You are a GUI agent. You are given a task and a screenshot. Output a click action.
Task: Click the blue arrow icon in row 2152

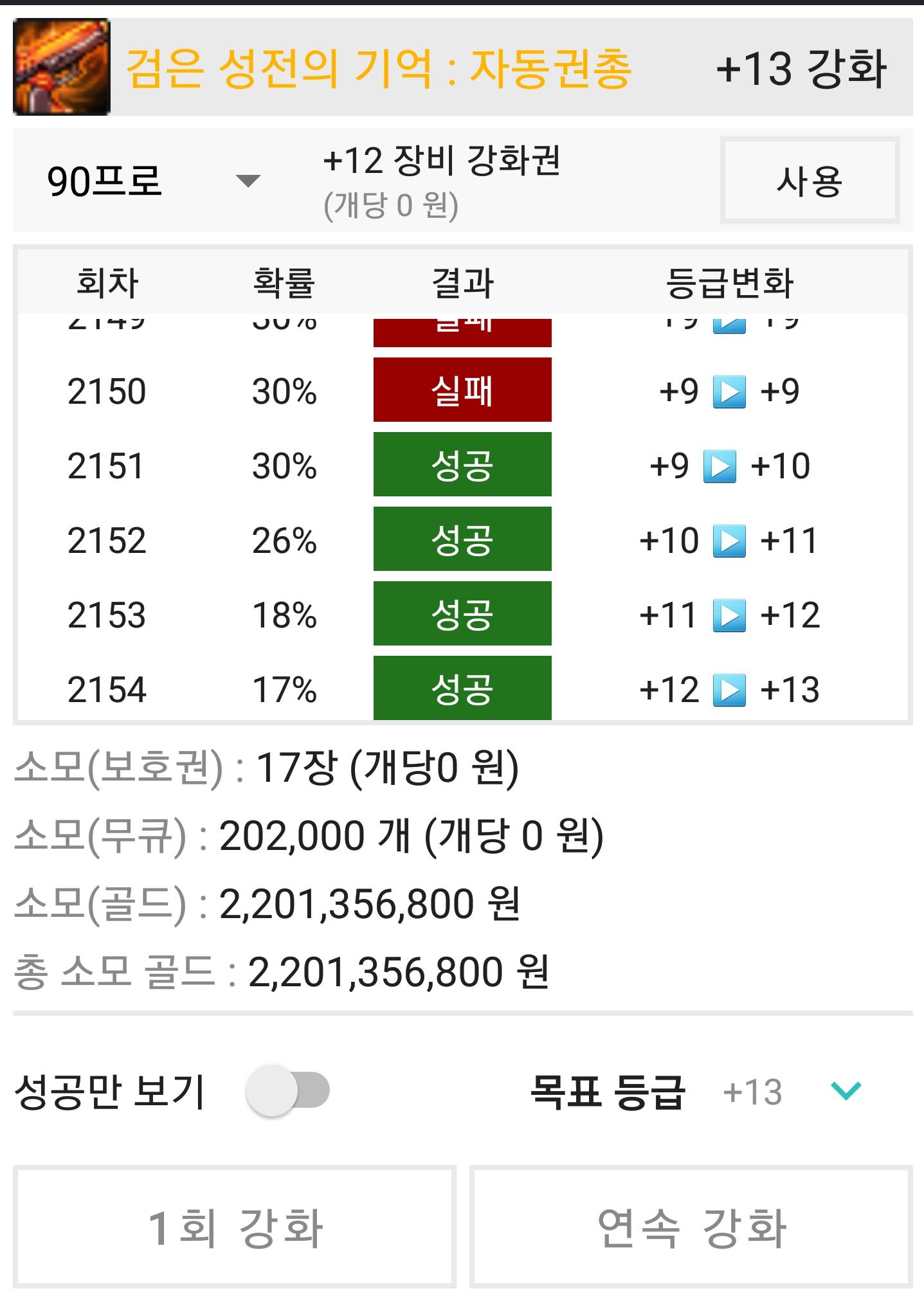(x=729, y=541)
